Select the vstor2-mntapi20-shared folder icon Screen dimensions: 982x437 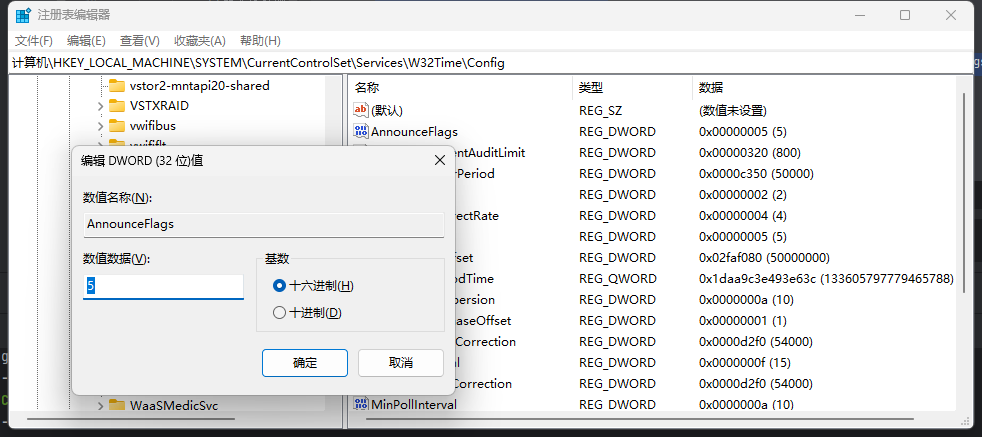117,85
